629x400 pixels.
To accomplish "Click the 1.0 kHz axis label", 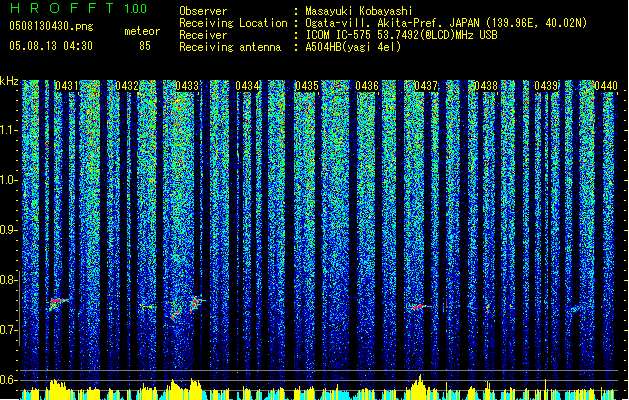I will tap(8, 180).
